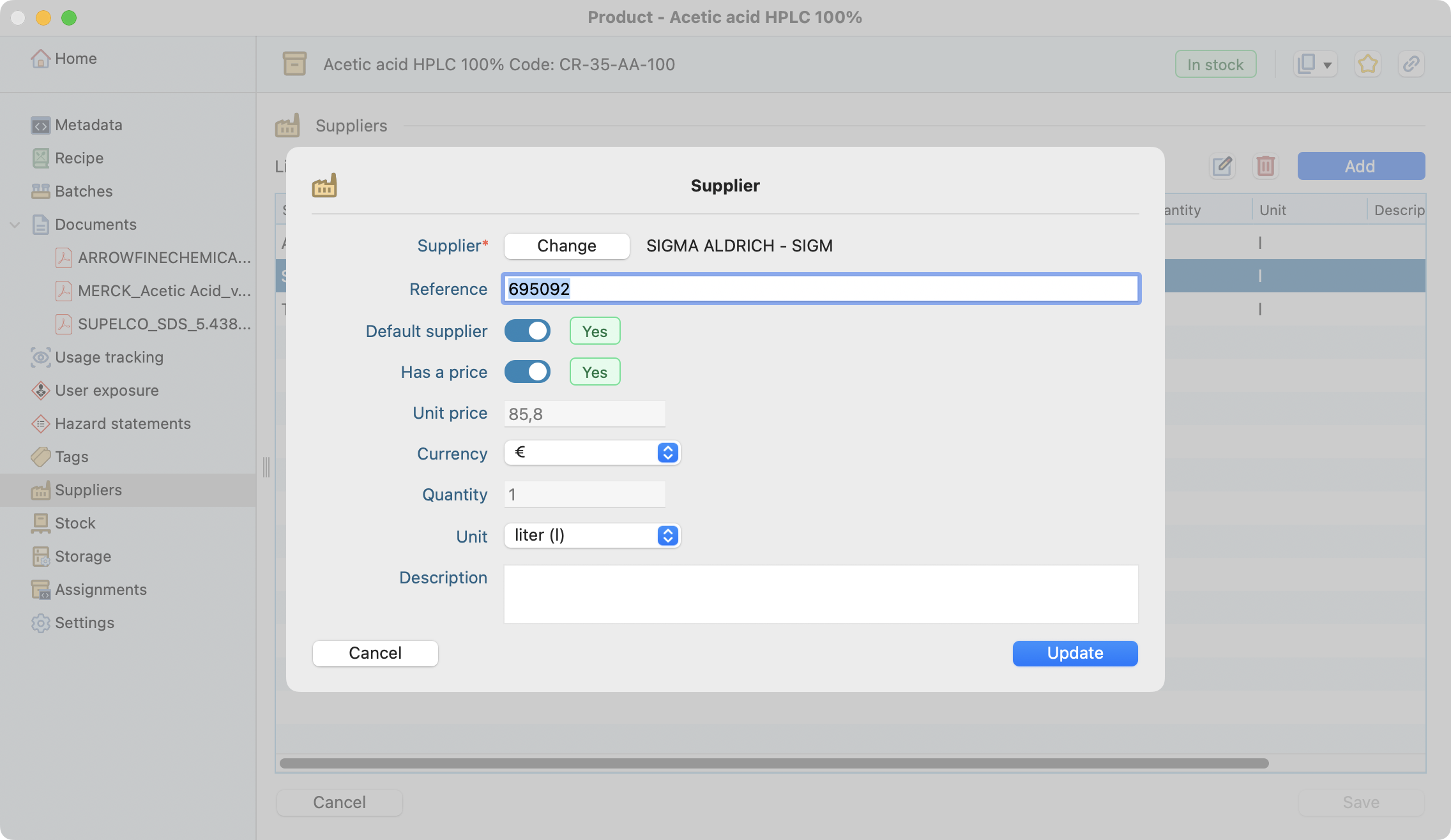Viewport: 1451px width, 840px height.
Task: Open Usage tracking section
Action: point(109,357)
